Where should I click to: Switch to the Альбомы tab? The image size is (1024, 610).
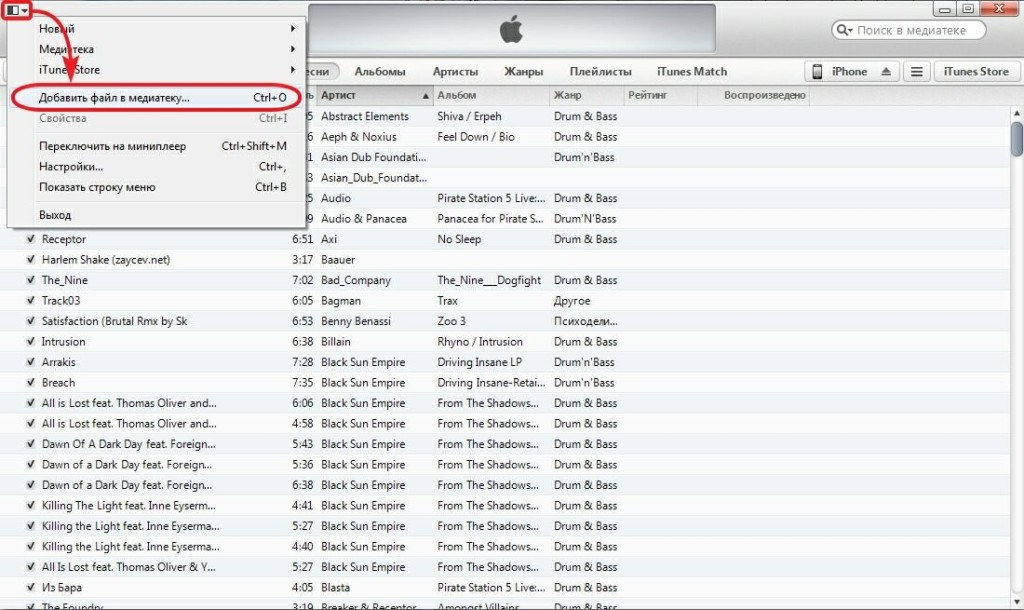pyautogui.click(x=380, y=72)
